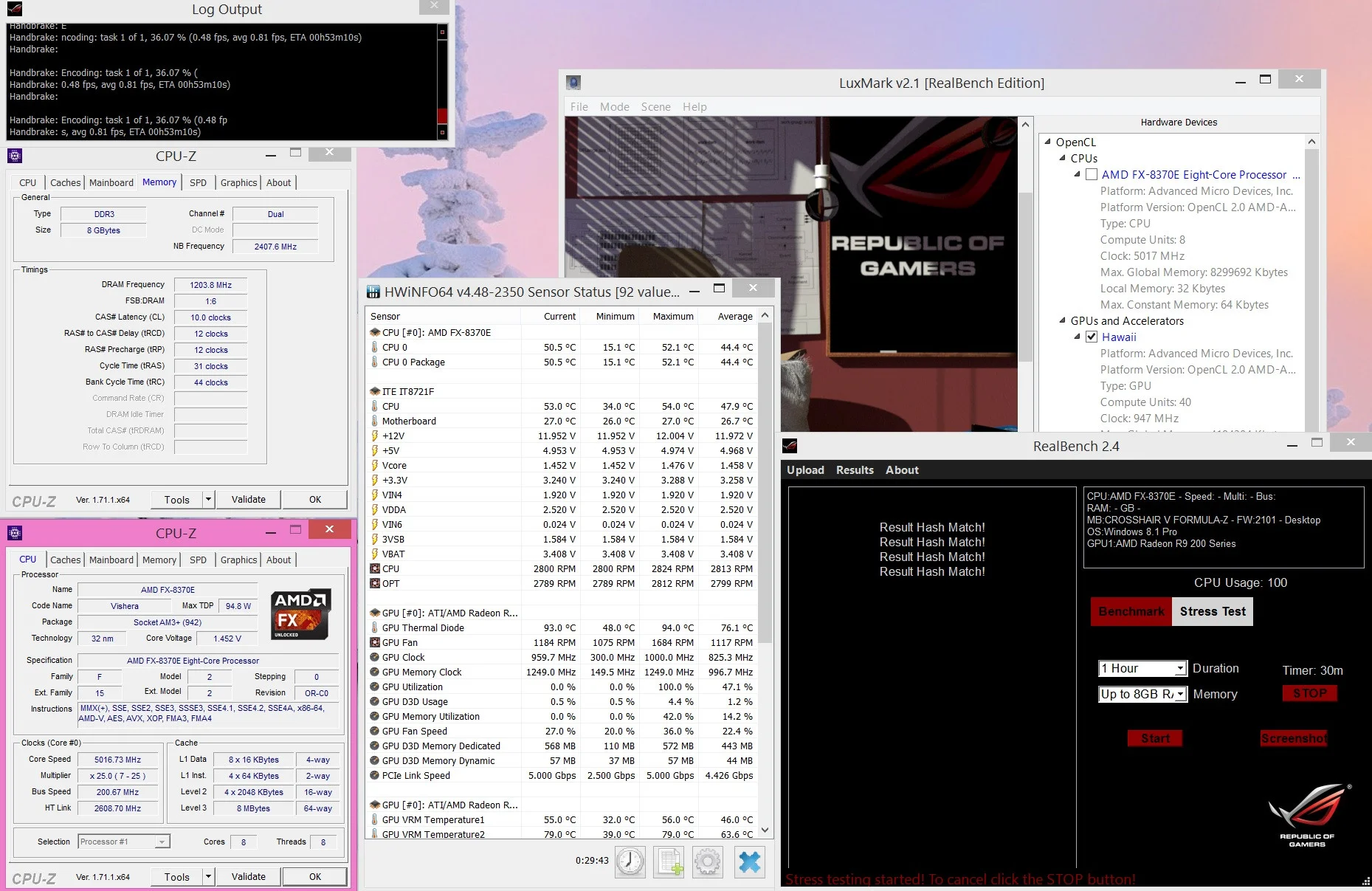Collapse the OpenCL tree node
This screenshot has height=891, width=1372.
coord(1047,142)
